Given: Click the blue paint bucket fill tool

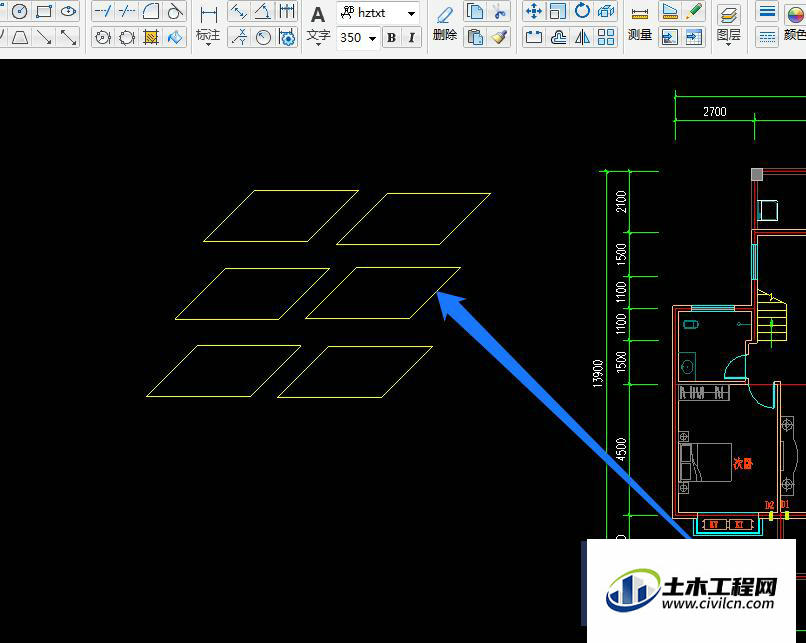Looking at the screenshot, I should point(175,37).
